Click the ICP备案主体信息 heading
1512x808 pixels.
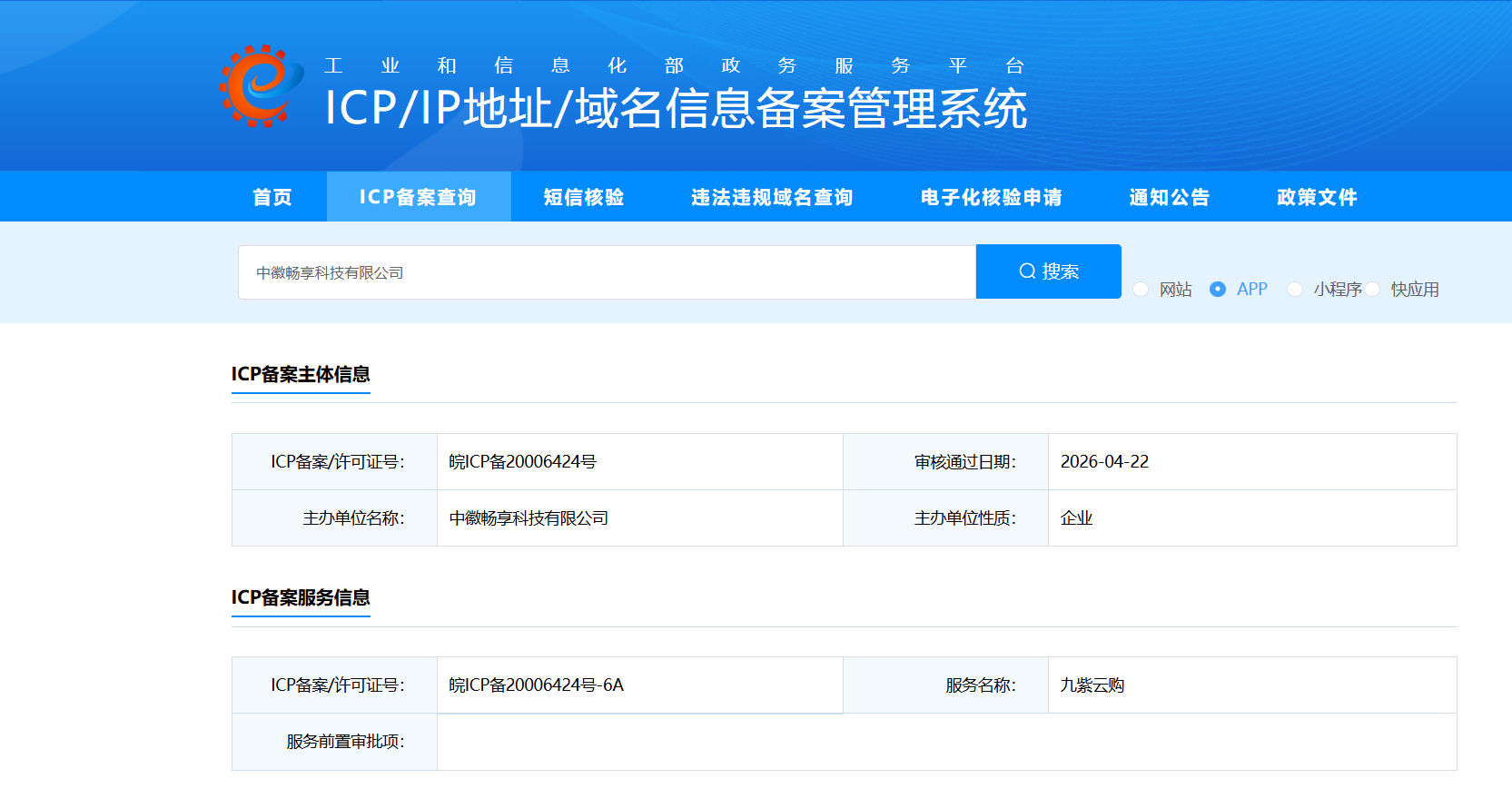[301, 374]
